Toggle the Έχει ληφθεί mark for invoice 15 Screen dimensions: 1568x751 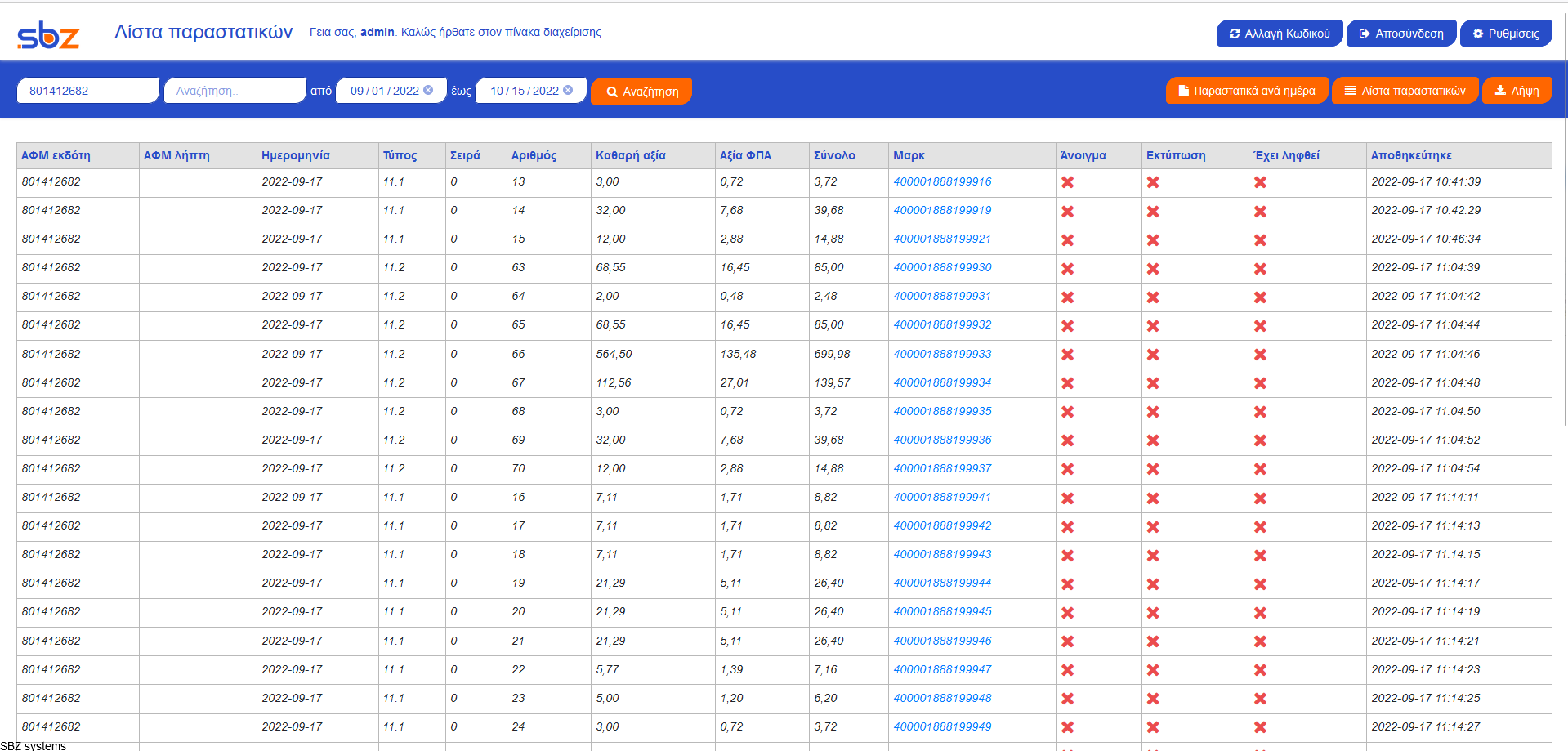1261,239
